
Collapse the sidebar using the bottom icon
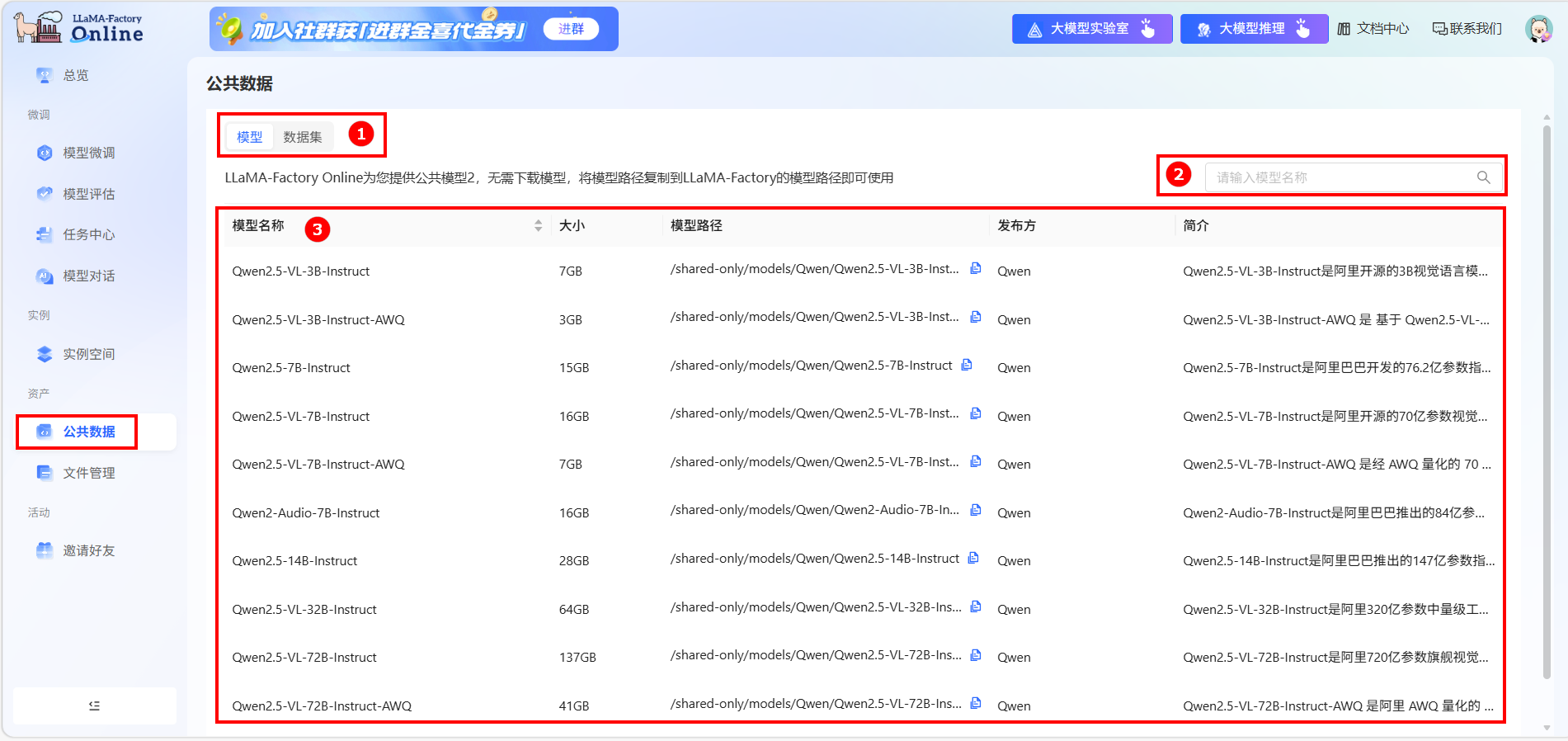coord(94,706)
